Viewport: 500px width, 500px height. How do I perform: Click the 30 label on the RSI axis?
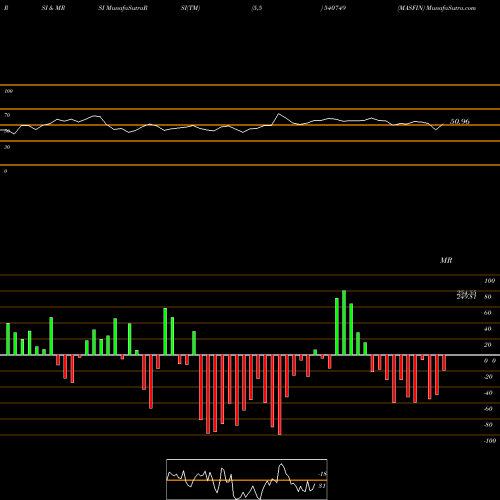click(7, 147)
